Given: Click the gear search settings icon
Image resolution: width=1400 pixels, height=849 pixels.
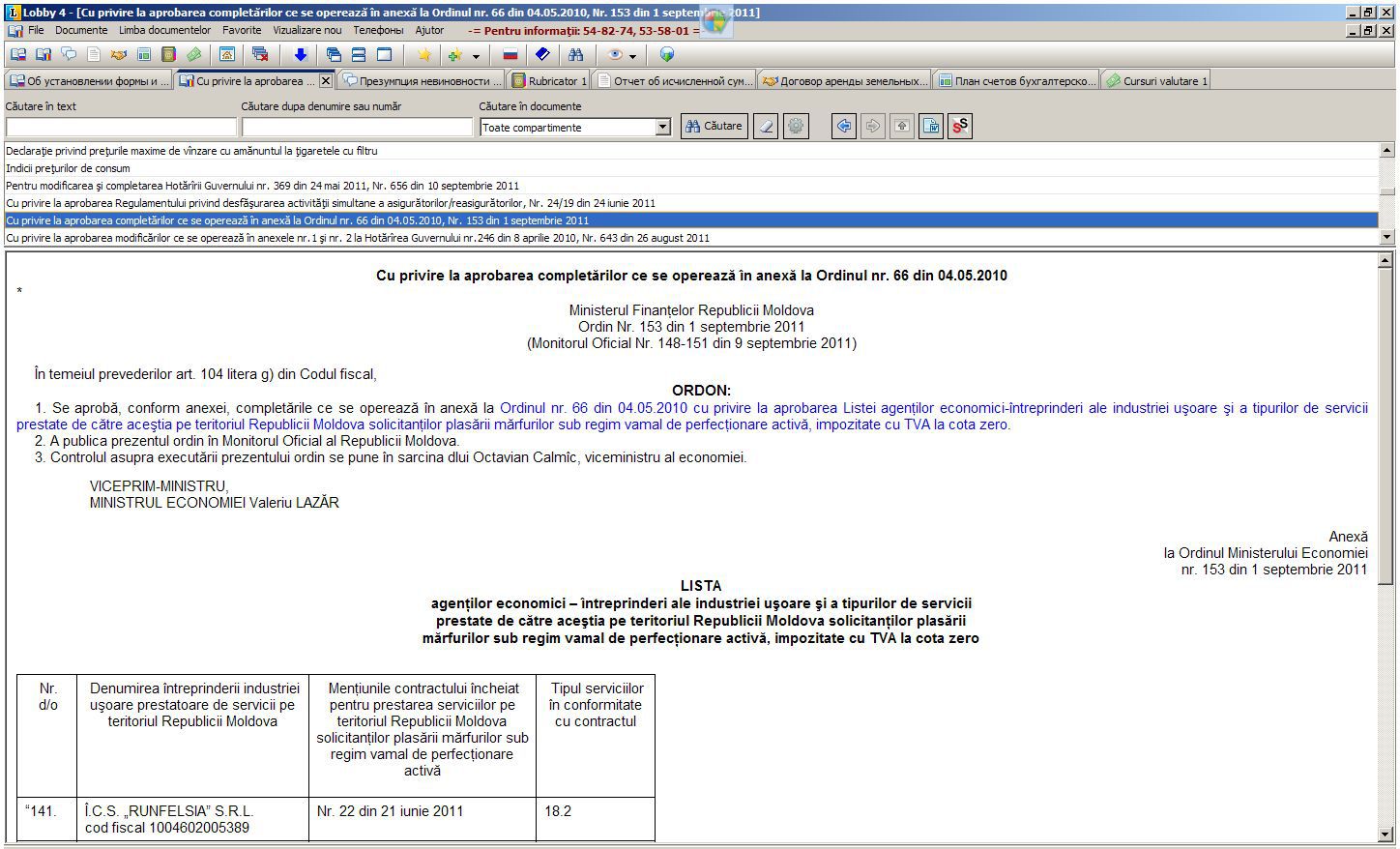Looking at the screenshot, I should [x=795, y=126].
